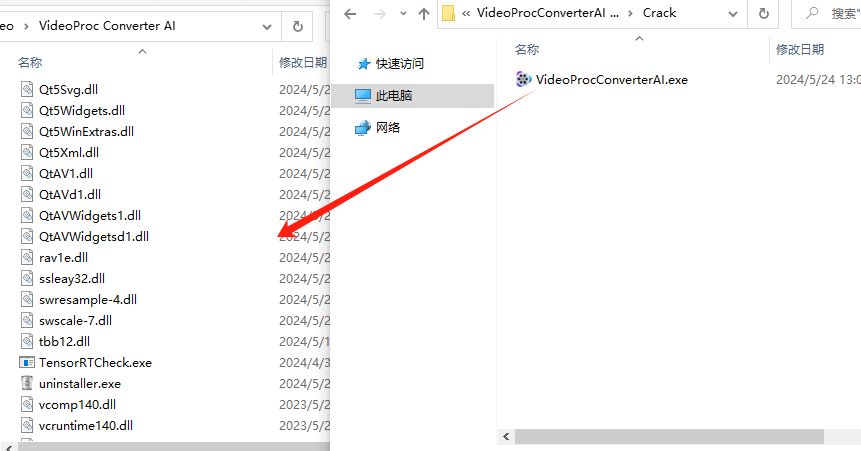Click the Network icon in navigation pane
The image size is (861, 451).
click(x=363, y=128)
